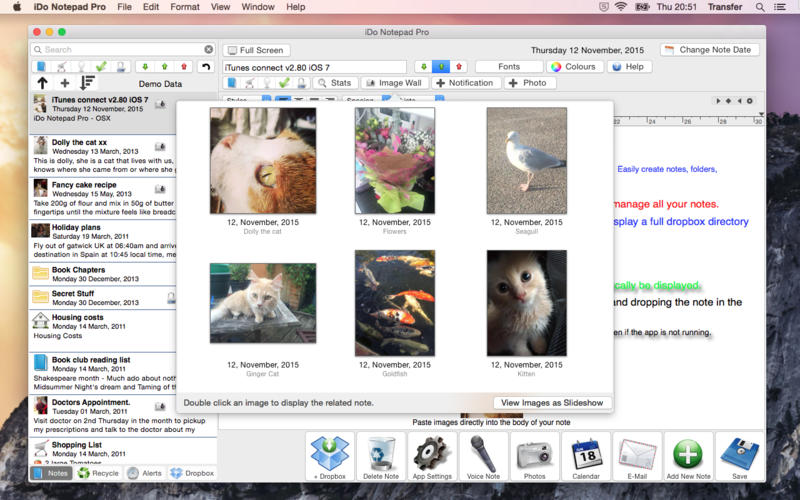Click the Notification button
Screen dimensions: 800x500
(x=465, y=83)
